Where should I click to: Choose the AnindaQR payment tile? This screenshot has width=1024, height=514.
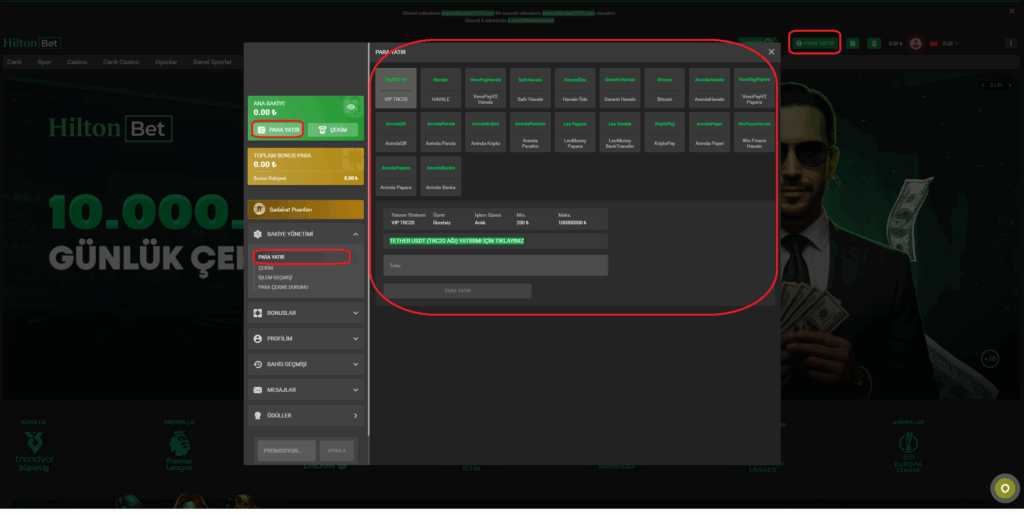(x=396, y=132)
